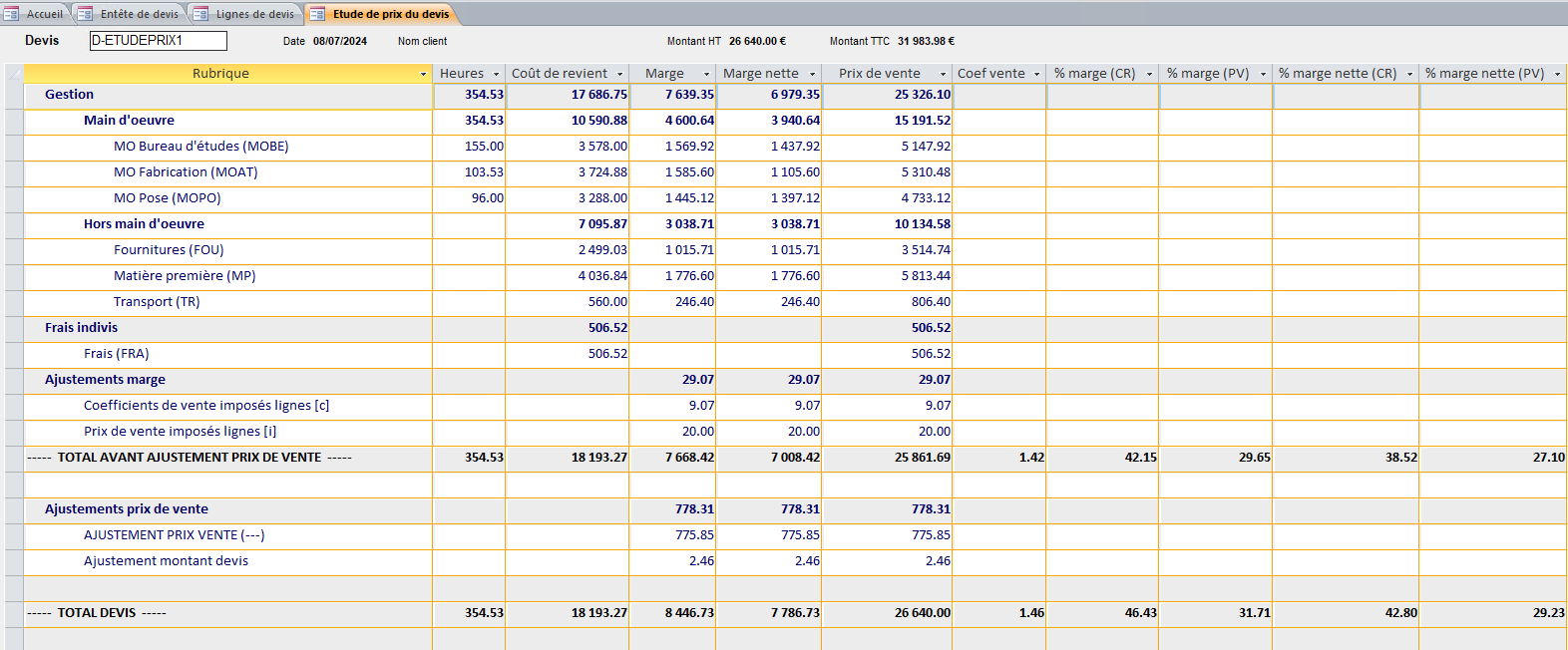Select the Gestion row using its row selector

pos(14,95)
